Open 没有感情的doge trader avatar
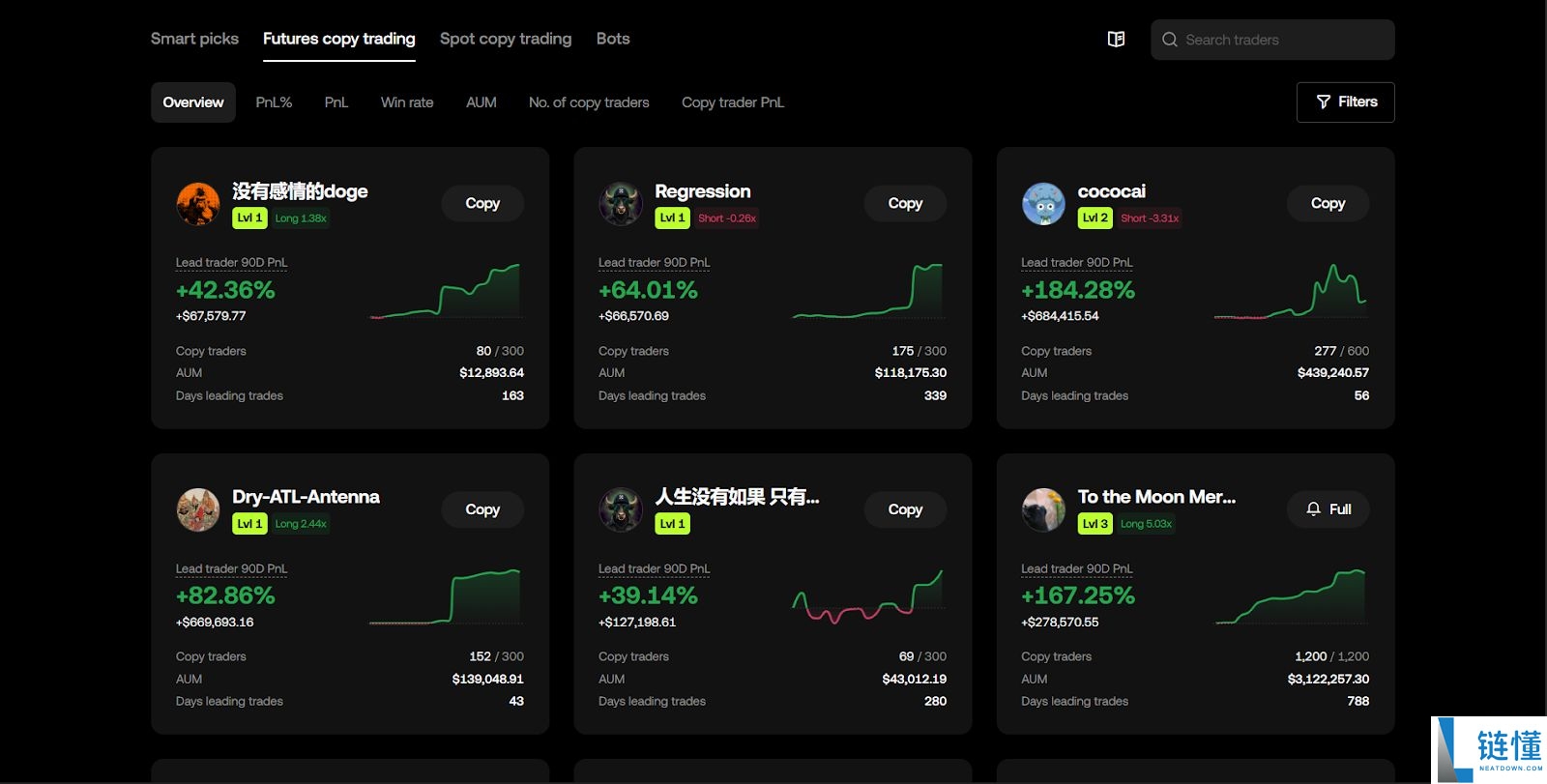Image resolution: width=1547 pixels, height=784 pixels. [198, 204]
